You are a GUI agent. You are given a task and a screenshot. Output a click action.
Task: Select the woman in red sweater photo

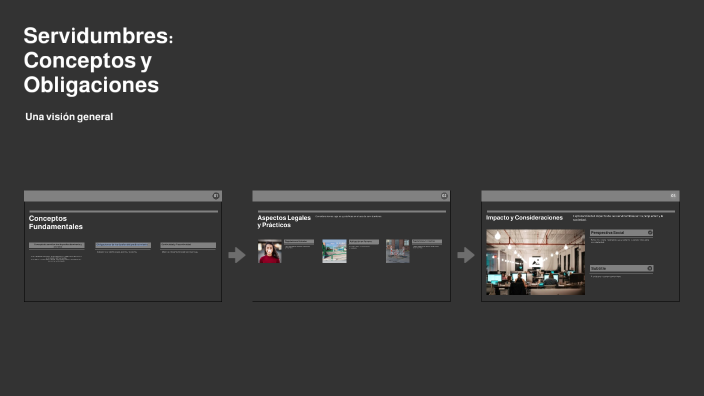270,251
